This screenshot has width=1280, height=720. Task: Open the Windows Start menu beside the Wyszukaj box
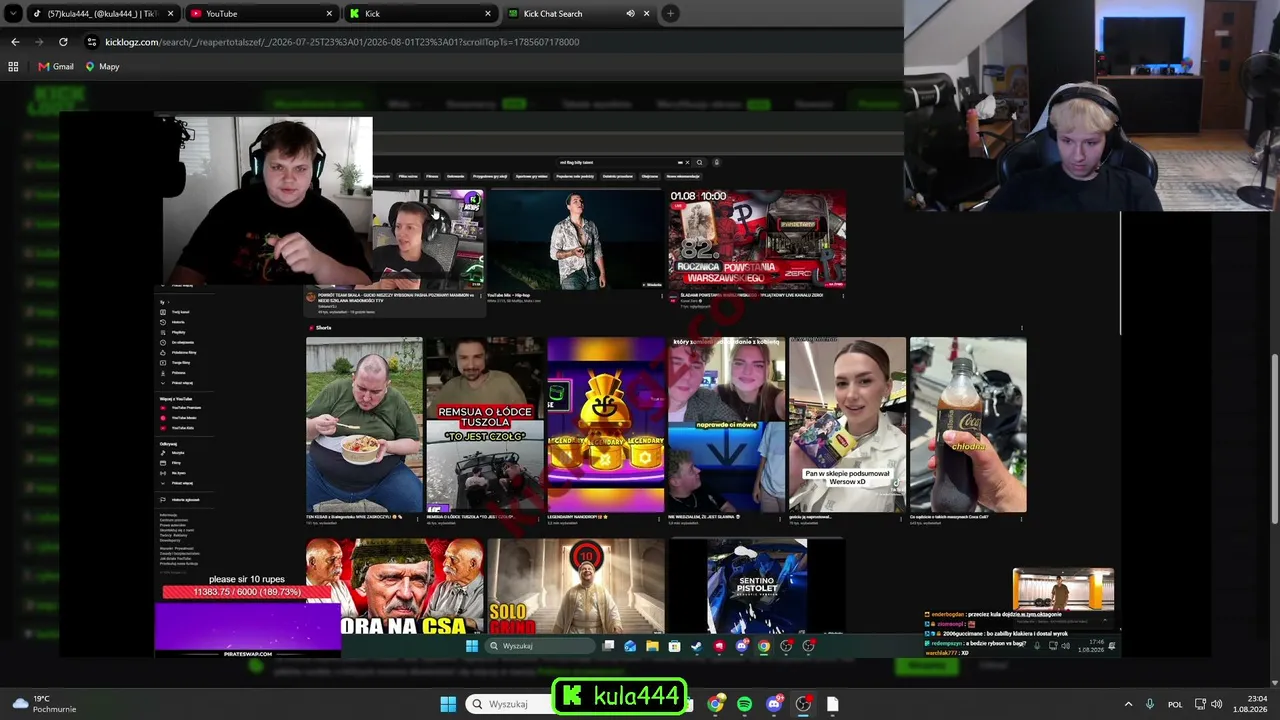[448, 704]
